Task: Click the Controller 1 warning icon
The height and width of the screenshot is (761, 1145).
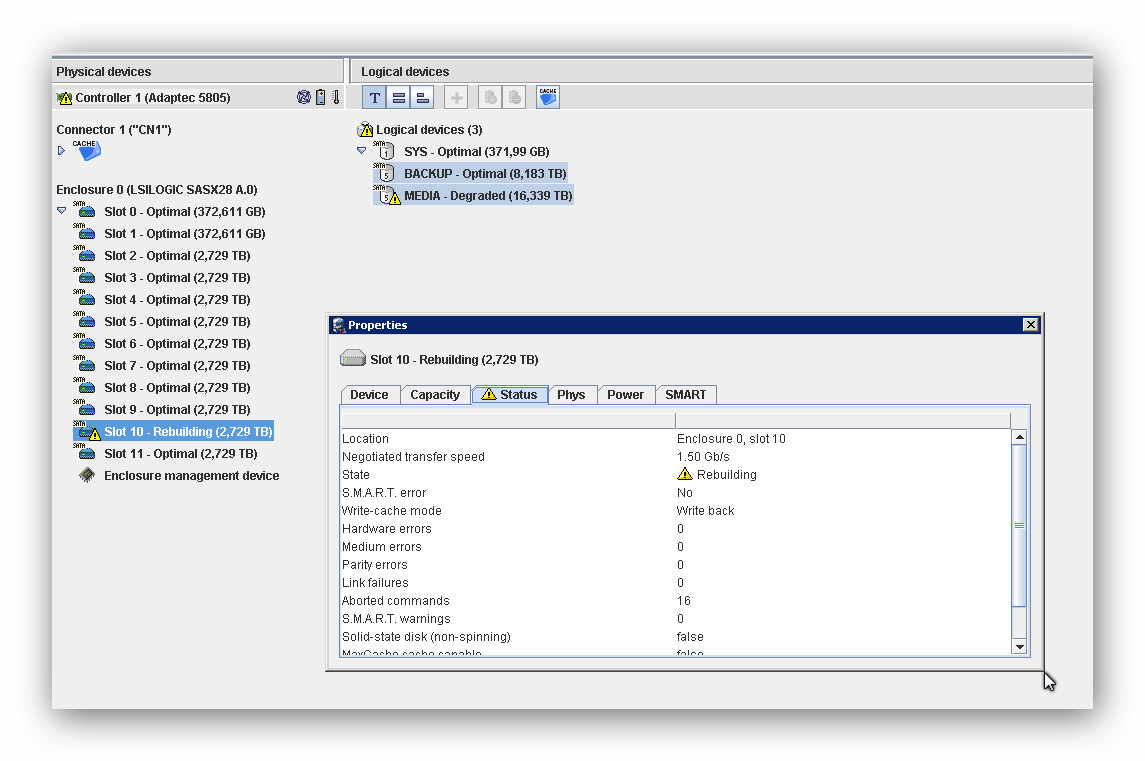Action: coord(65,98)
